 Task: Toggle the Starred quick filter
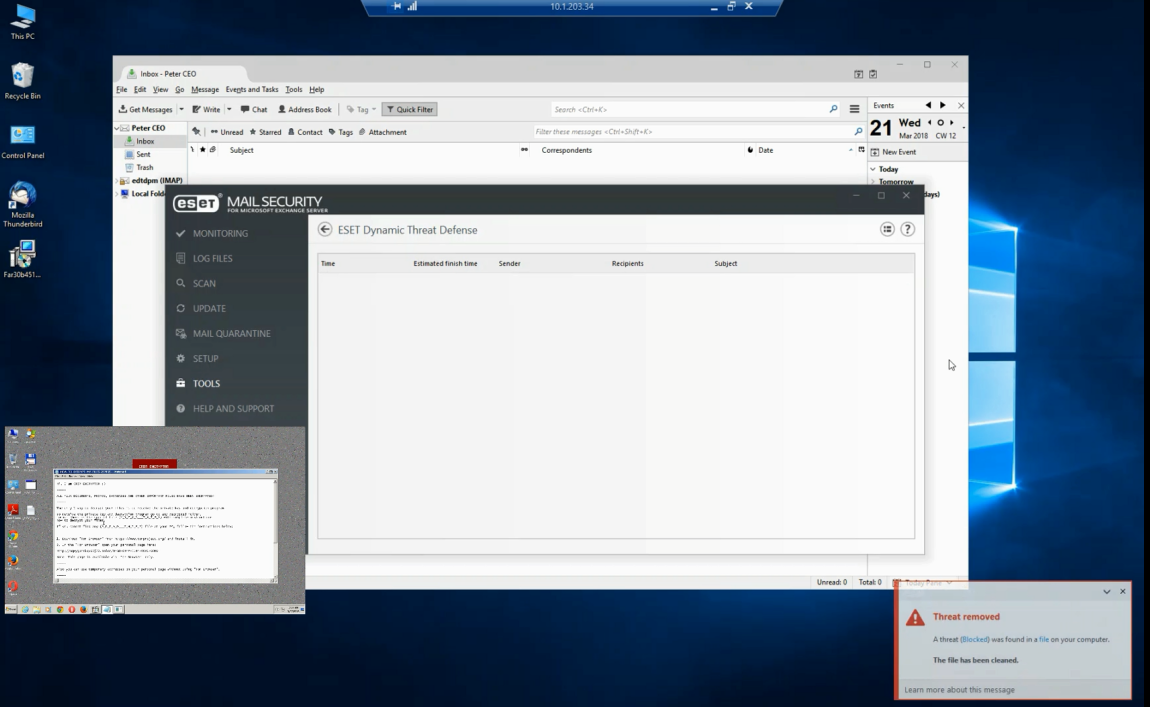[x=265, y=132]
